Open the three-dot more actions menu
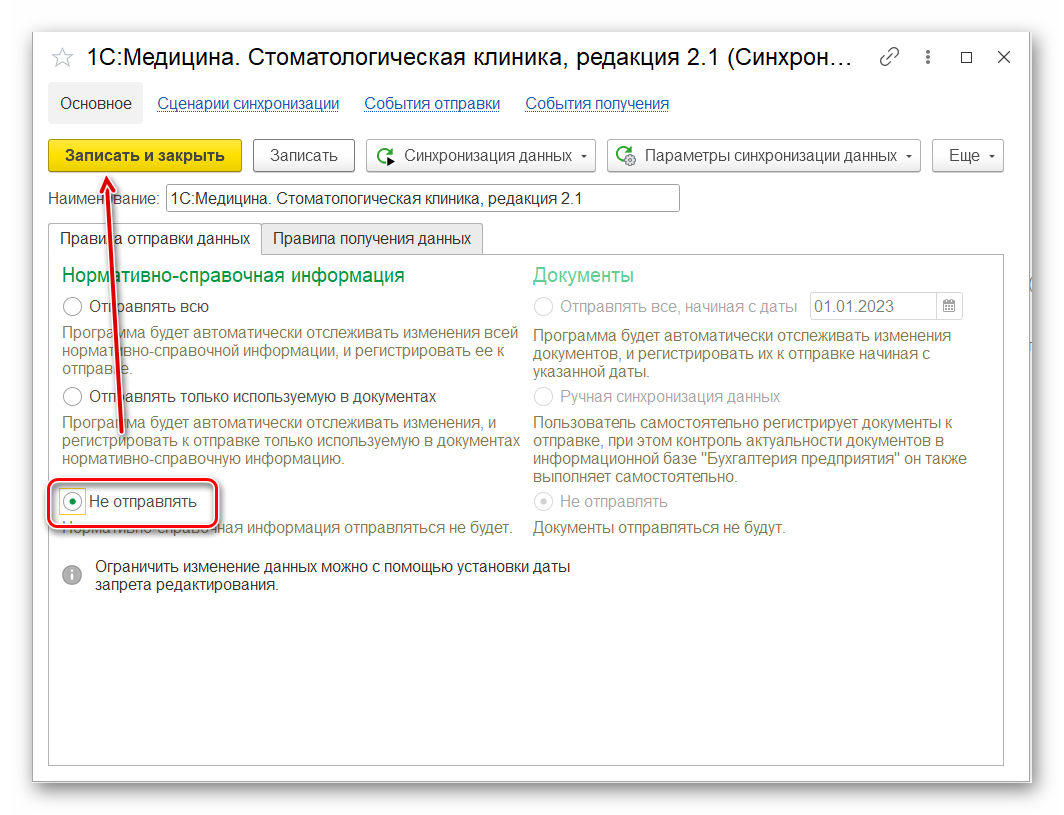1064x815 pixels. 928,57
